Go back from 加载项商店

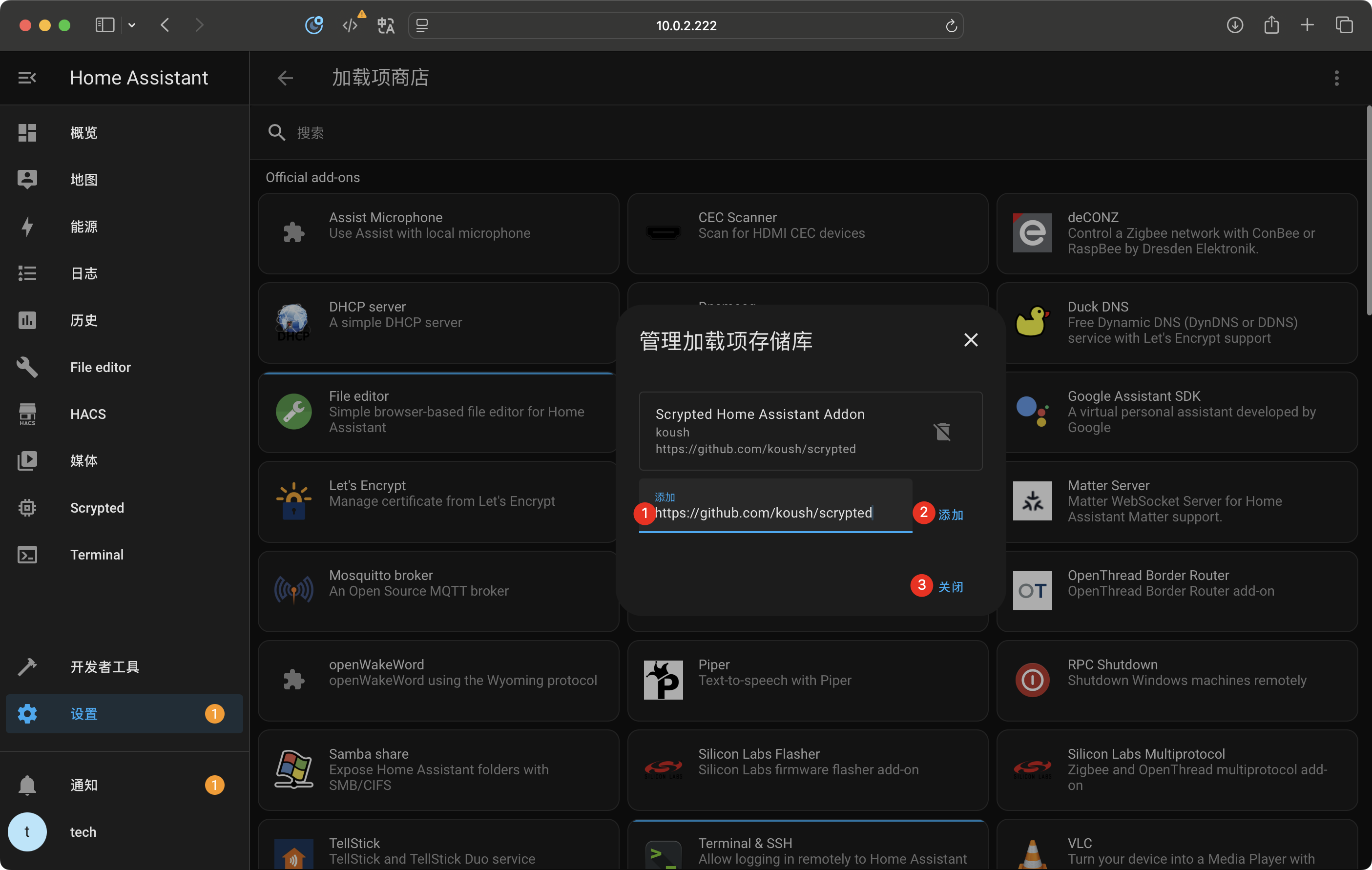click(x=285, y=78)
